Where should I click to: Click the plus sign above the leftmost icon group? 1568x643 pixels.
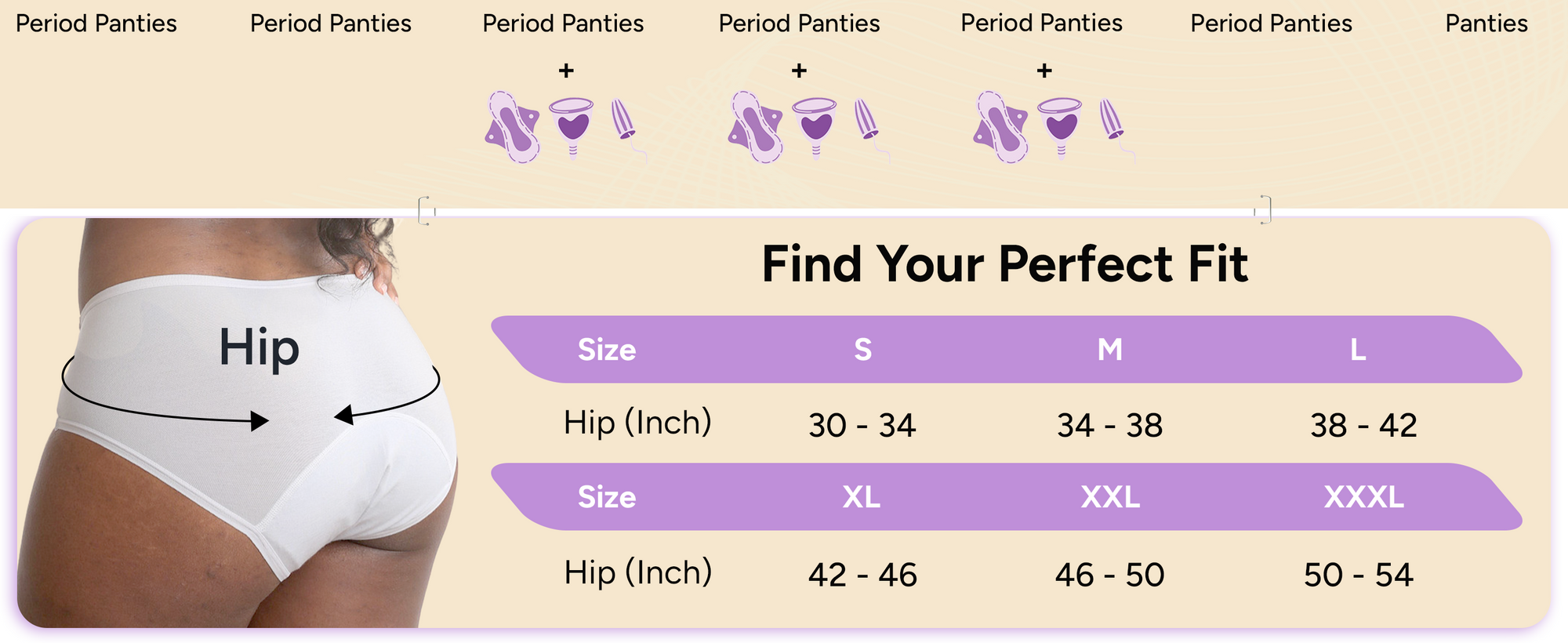(566, 71)
